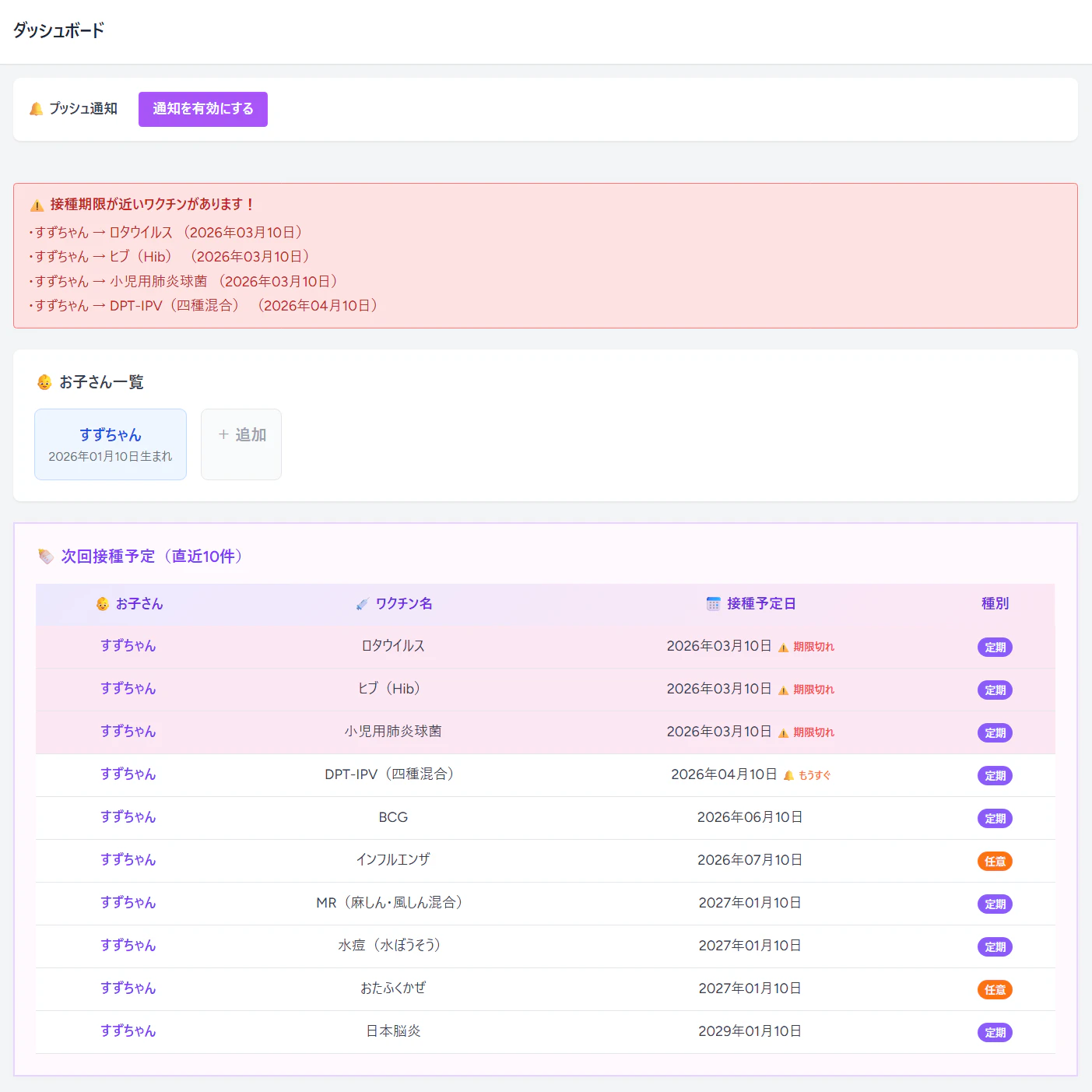Click the 期限切れ warning icon in the 小児用肺炎球菌 row

pos(783,733)
